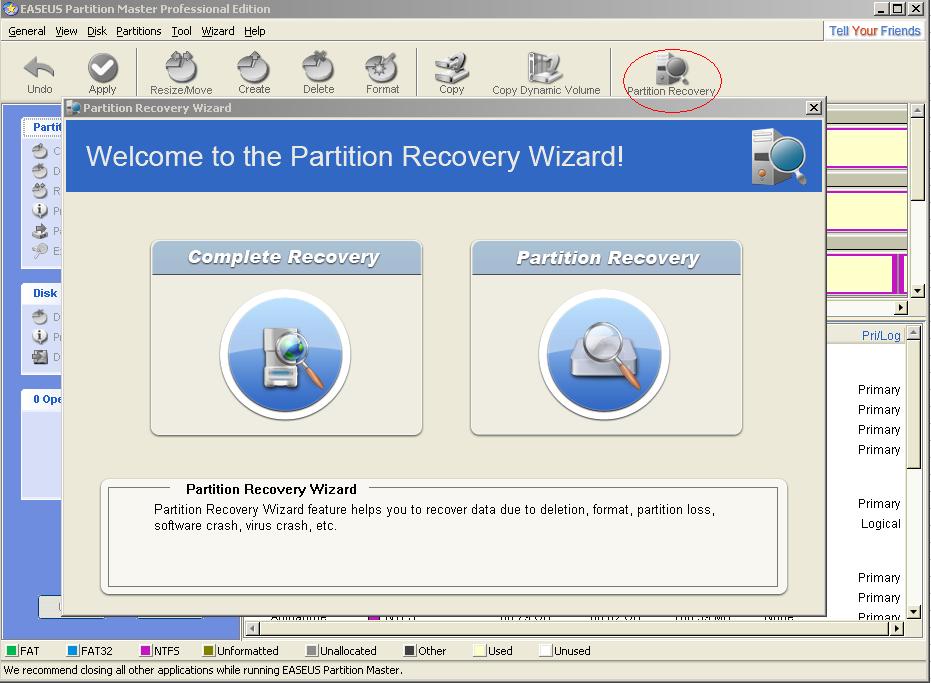Click last icon in Disk side panel
Screen dimensions: 931x683
click(x=40, y=356)
